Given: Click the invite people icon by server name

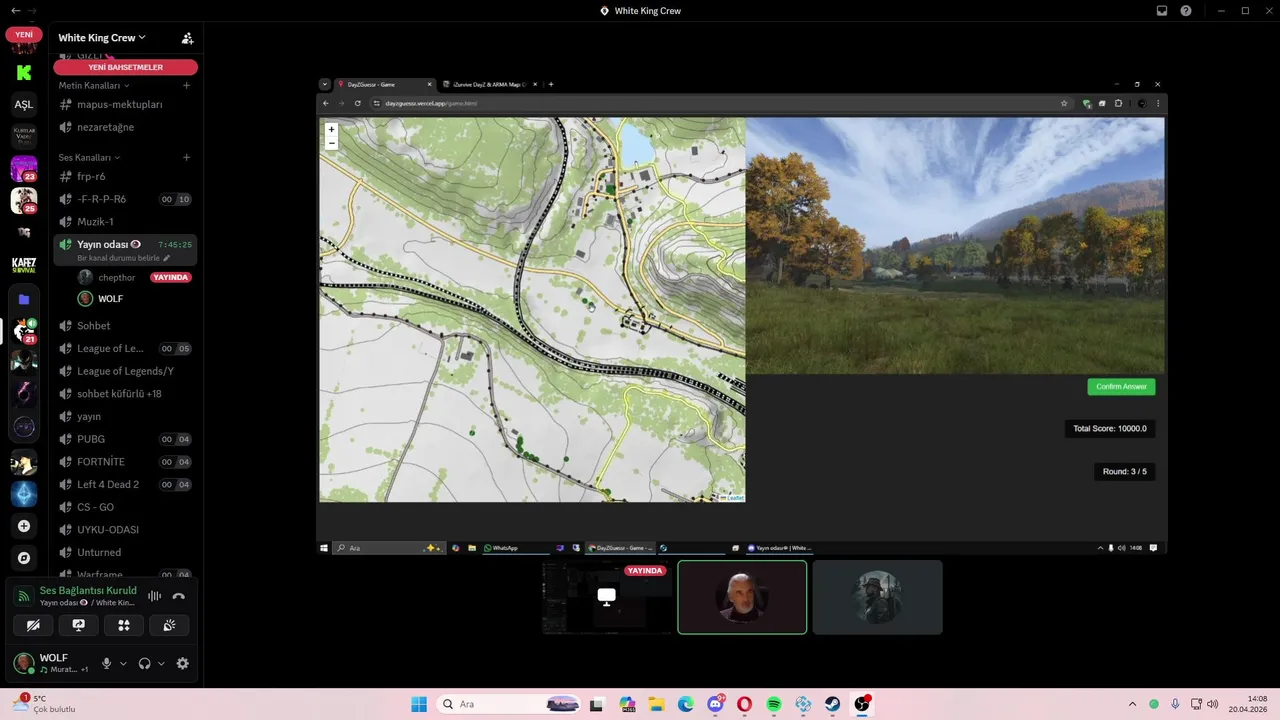Looking at the screenshot, I should coord(187,38).
